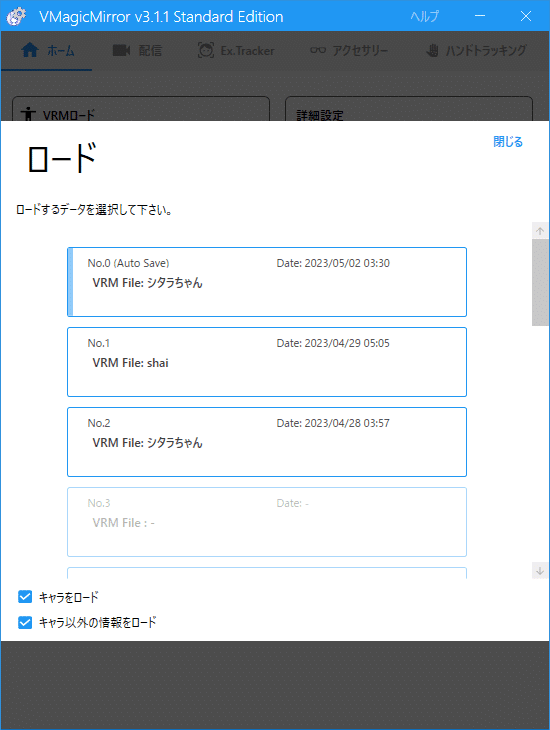
Task: Switch to the 配信 tab
Action: [137, 50]
